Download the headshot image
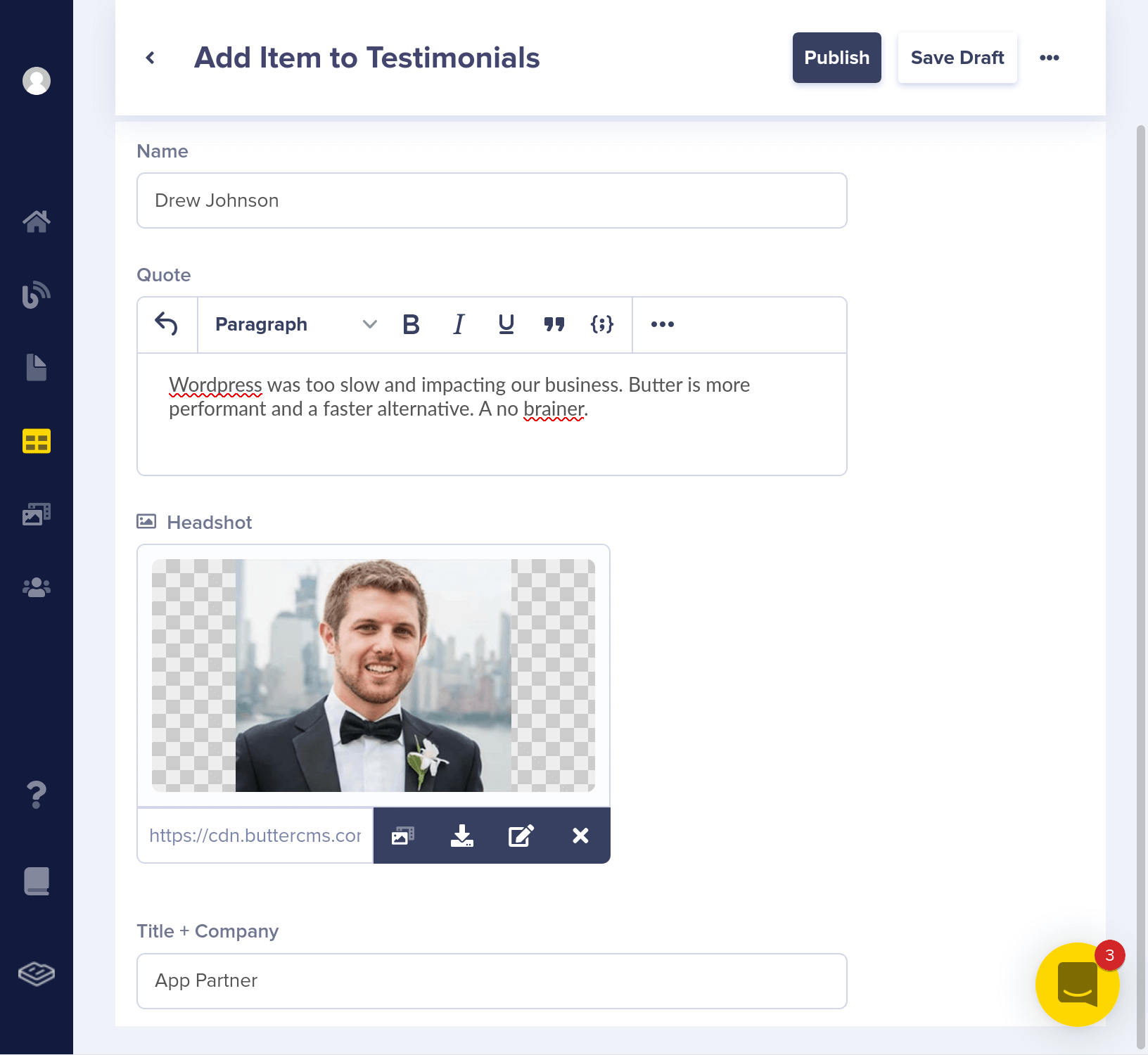The height and width of the screenshot is (1055, 1148). pos(461,836)
